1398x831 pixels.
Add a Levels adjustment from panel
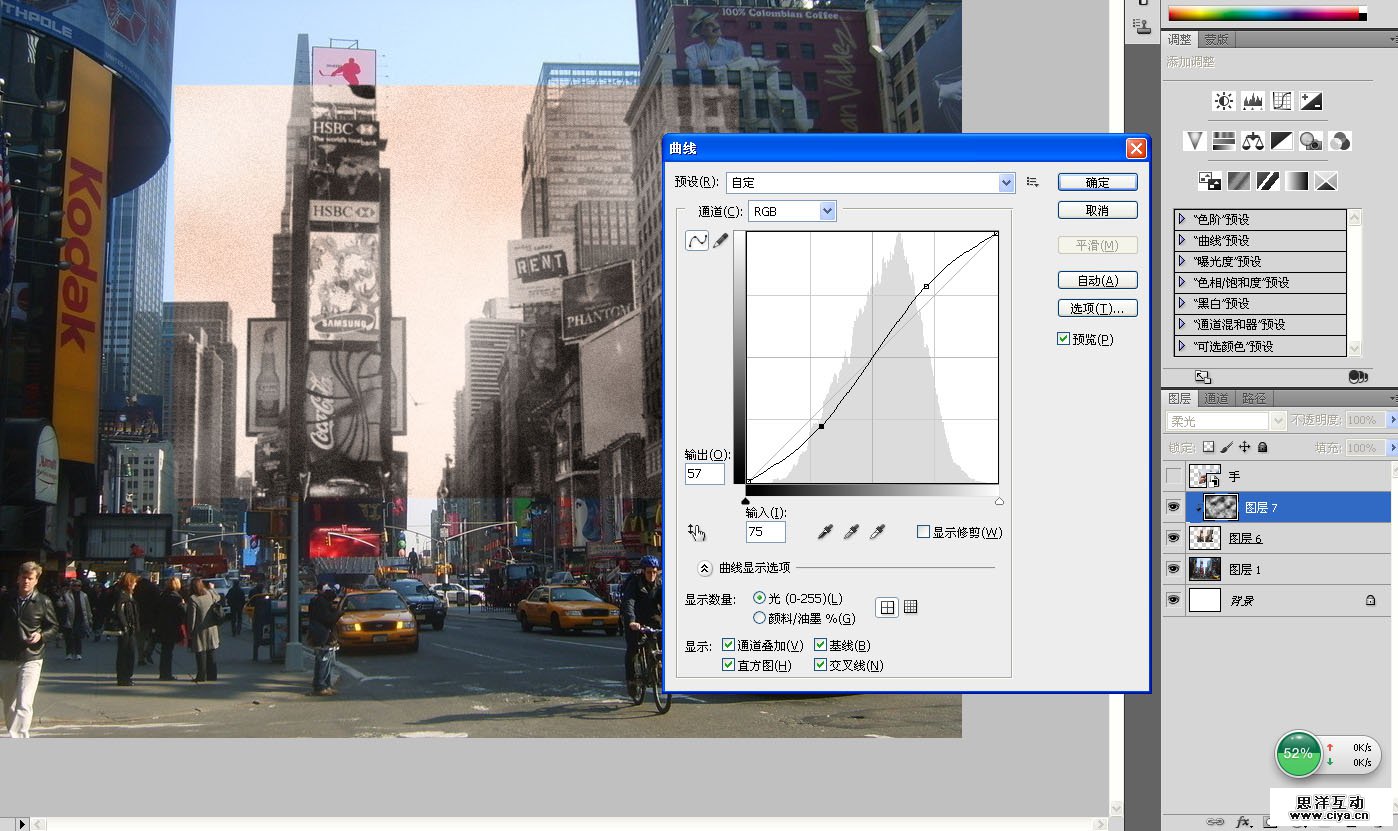click(1253, 101)
